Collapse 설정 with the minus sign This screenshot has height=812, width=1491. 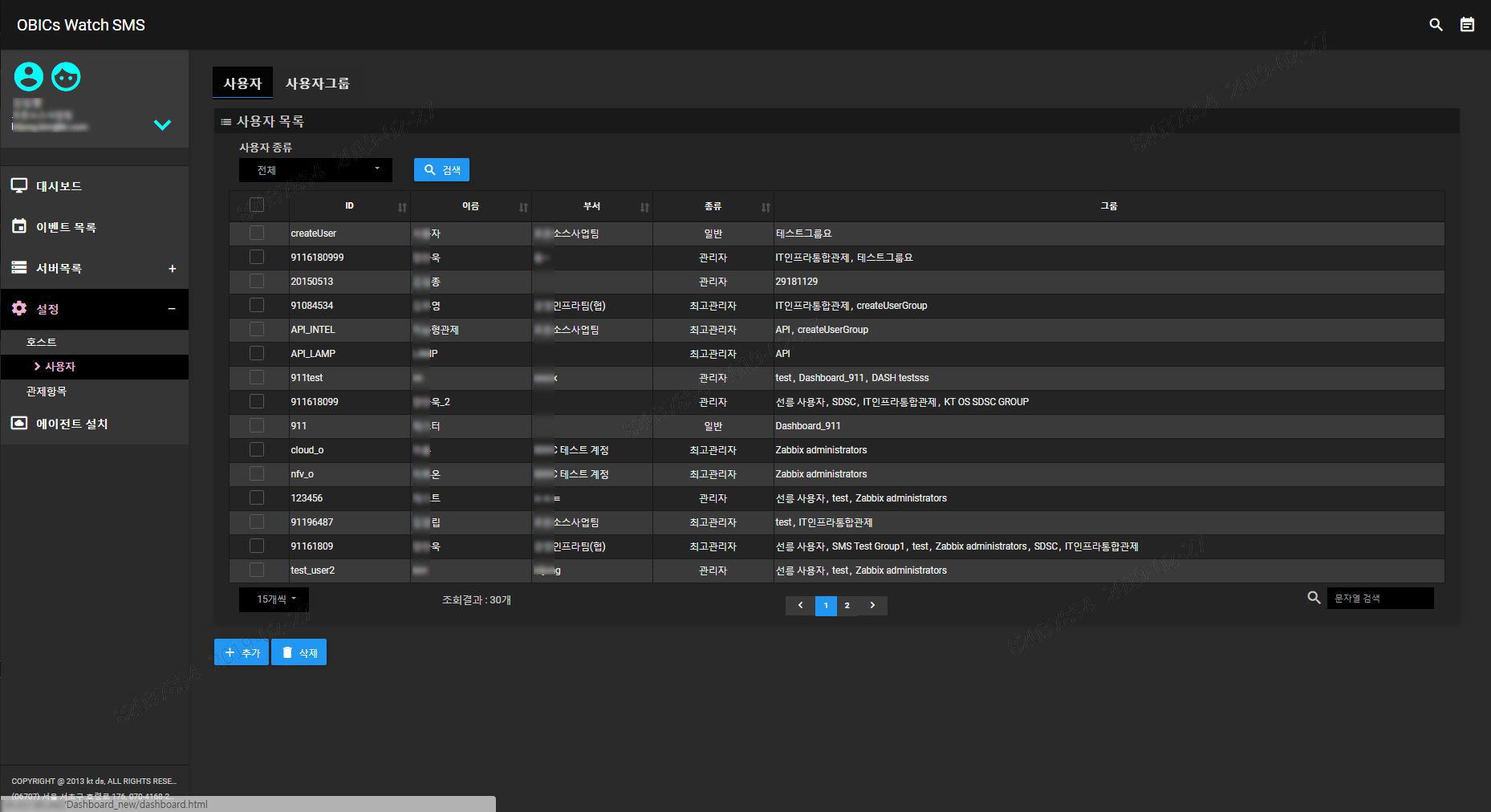(x=172, y=309)
